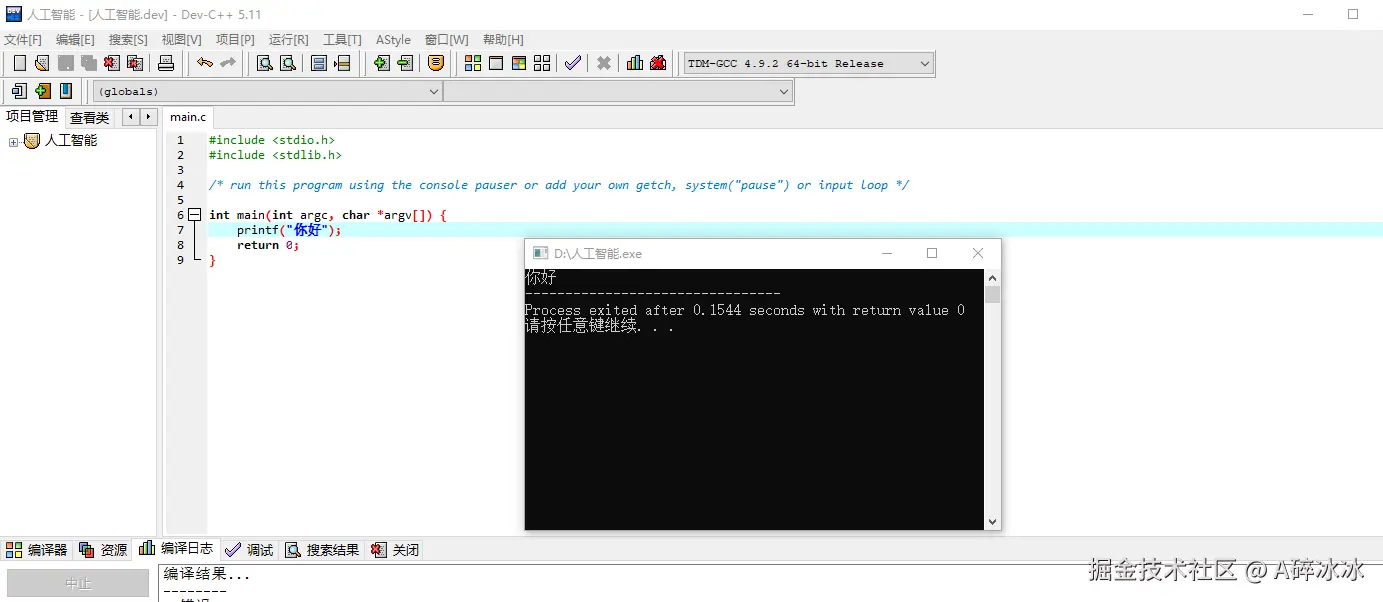
Task: Click the Rebuild All toolbar icon
Action: click(542, 63)
